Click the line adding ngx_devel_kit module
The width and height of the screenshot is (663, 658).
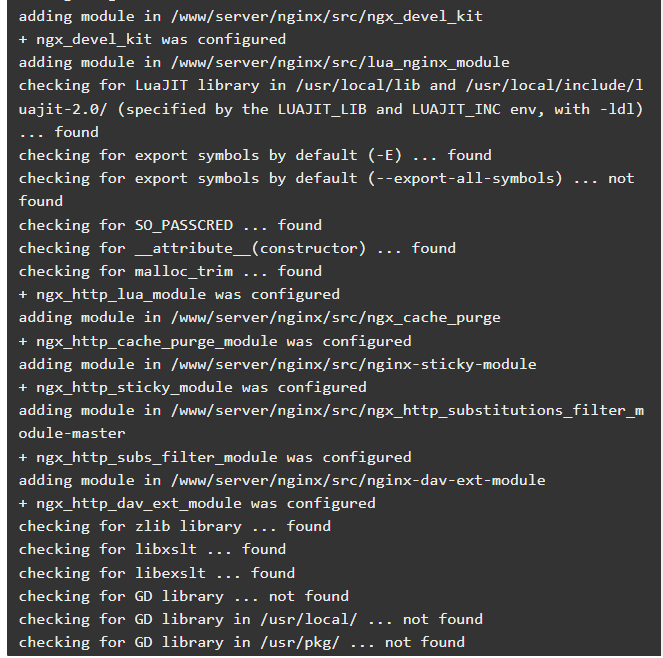250,16
